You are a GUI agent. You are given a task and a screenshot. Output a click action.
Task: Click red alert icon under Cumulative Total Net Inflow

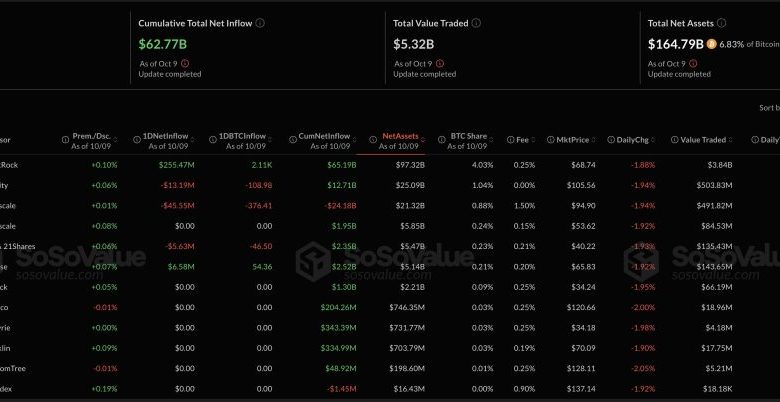tap(186, 63)
